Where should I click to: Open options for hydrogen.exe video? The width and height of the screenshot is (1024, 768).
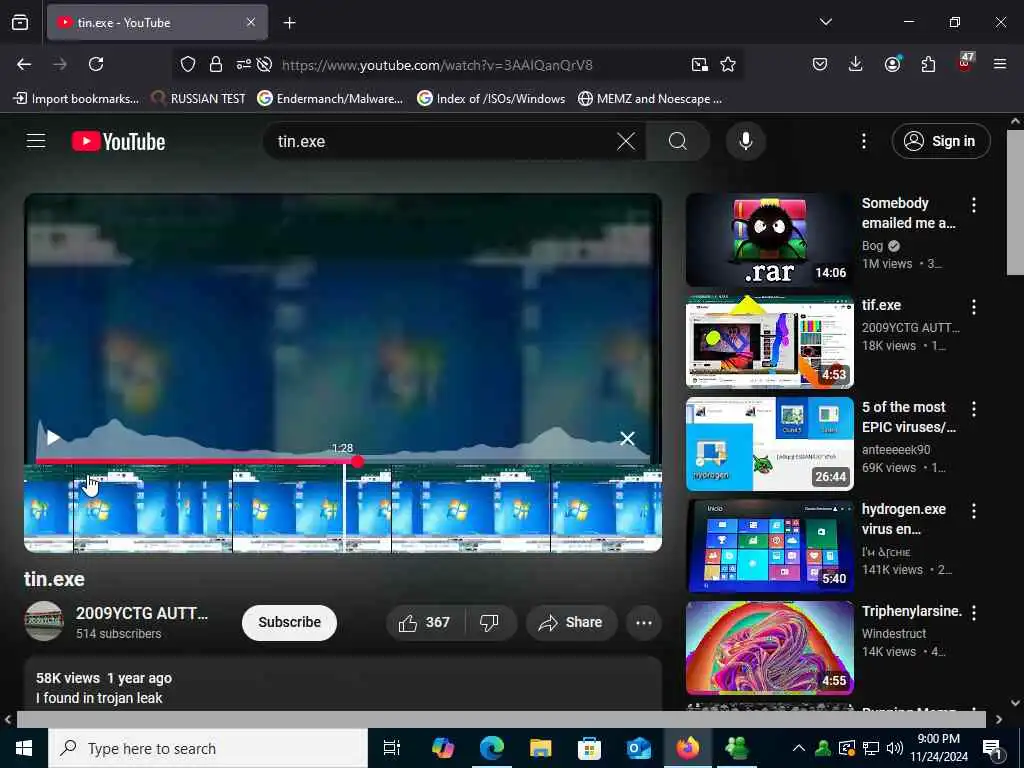tap(973, 511)
